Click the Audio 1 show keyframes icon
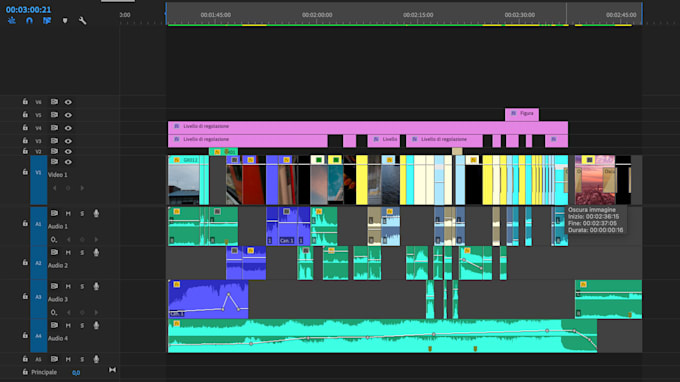 pos(53,239)
